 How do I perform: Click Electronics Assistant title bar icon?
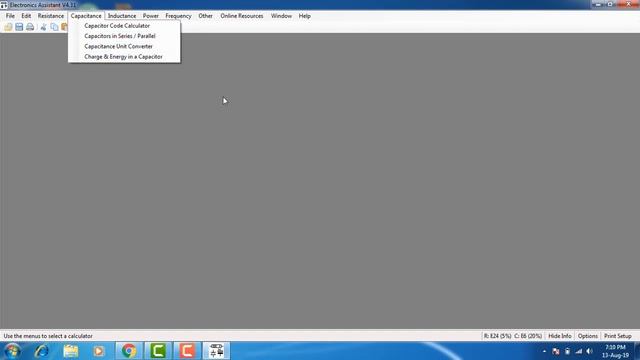point(4,5)
